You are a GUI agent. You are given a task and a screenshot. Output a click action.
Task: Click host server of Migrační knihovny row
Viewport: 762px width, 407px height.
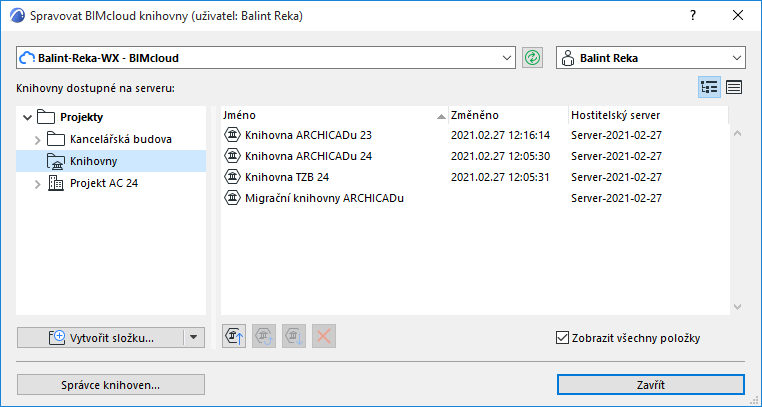coord(616,198)
